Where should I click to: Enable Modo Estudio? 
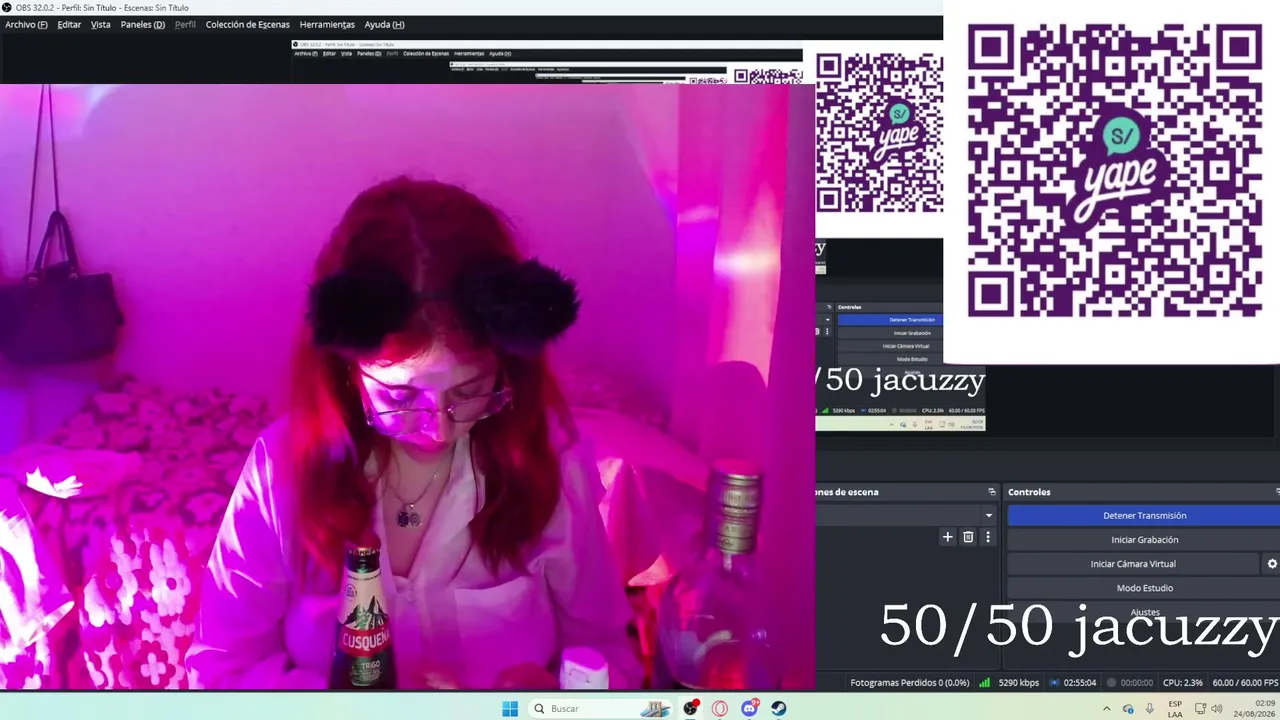point(1144,588)
